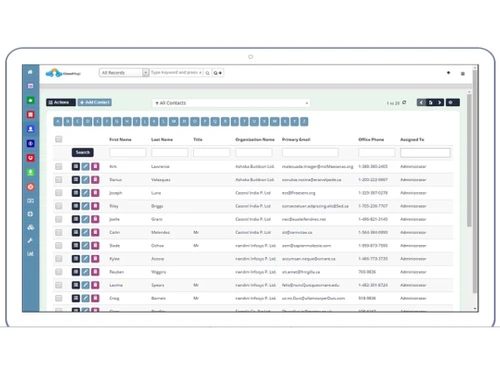Edit contact Kirk Lawrence with pencil icon
This screenshot has height=375, width=500.
coord(85,166)
